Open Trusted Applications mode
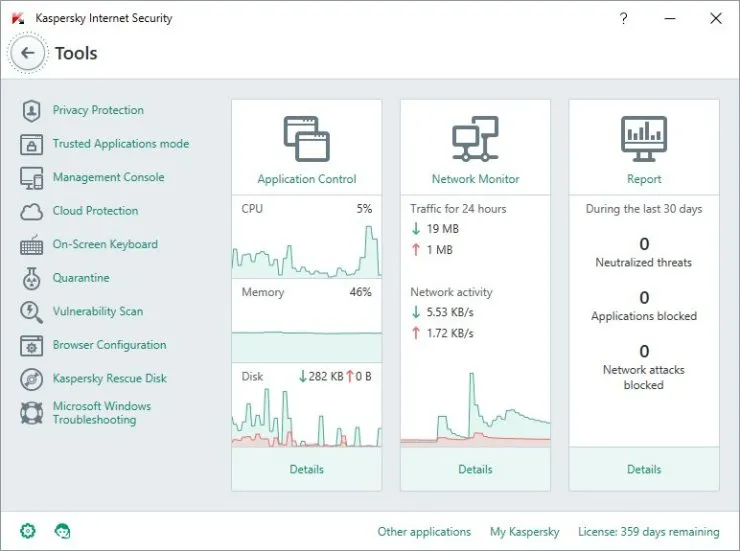This screenshot has height=551, width=740. (x=120, y=144)
